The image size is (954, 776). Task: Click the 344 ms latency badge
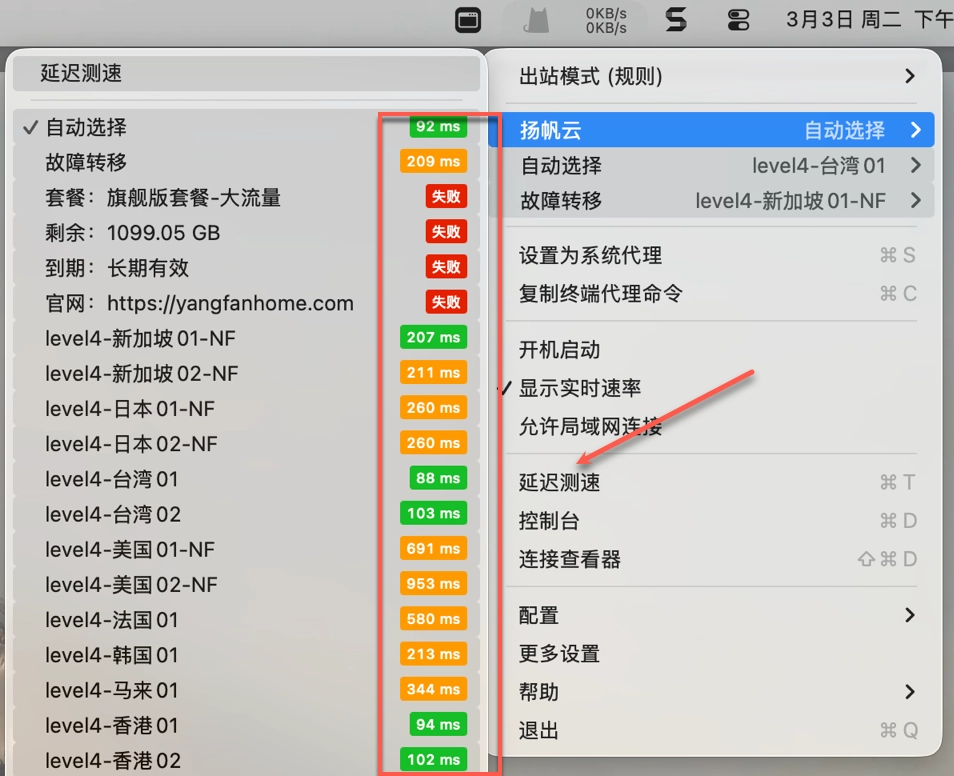pos(433,690)
